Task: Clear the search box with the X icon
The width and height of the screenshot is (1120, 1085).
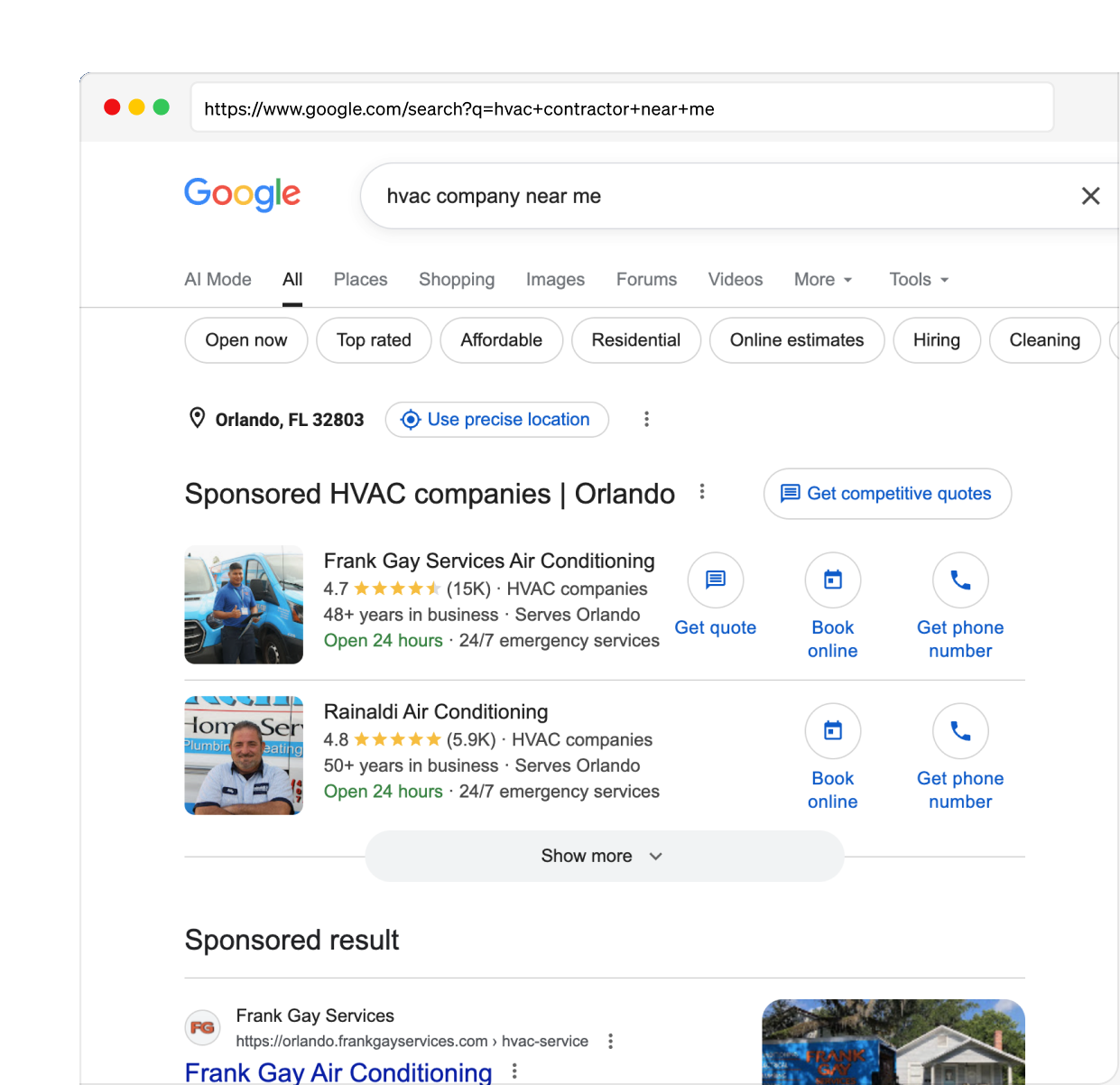Action: coord(1090,196)
